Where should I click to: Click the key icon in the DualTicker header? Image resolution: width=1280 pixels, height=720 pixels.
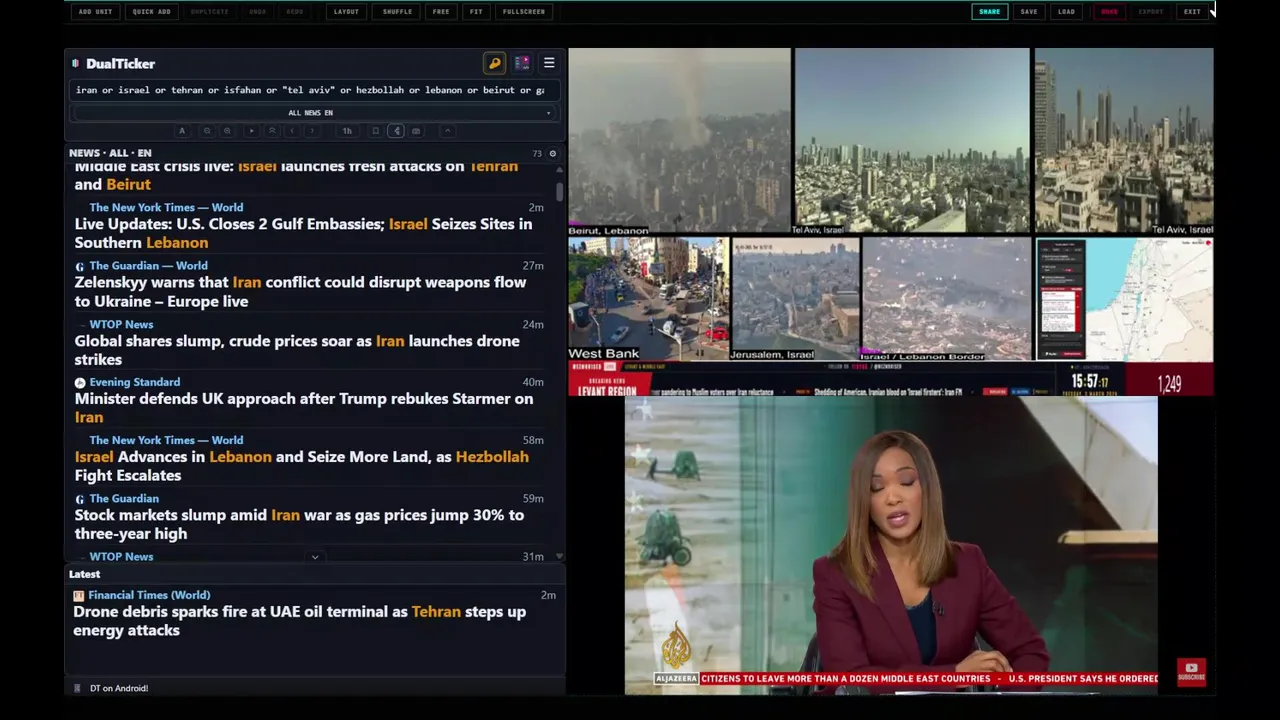(494, 63)
